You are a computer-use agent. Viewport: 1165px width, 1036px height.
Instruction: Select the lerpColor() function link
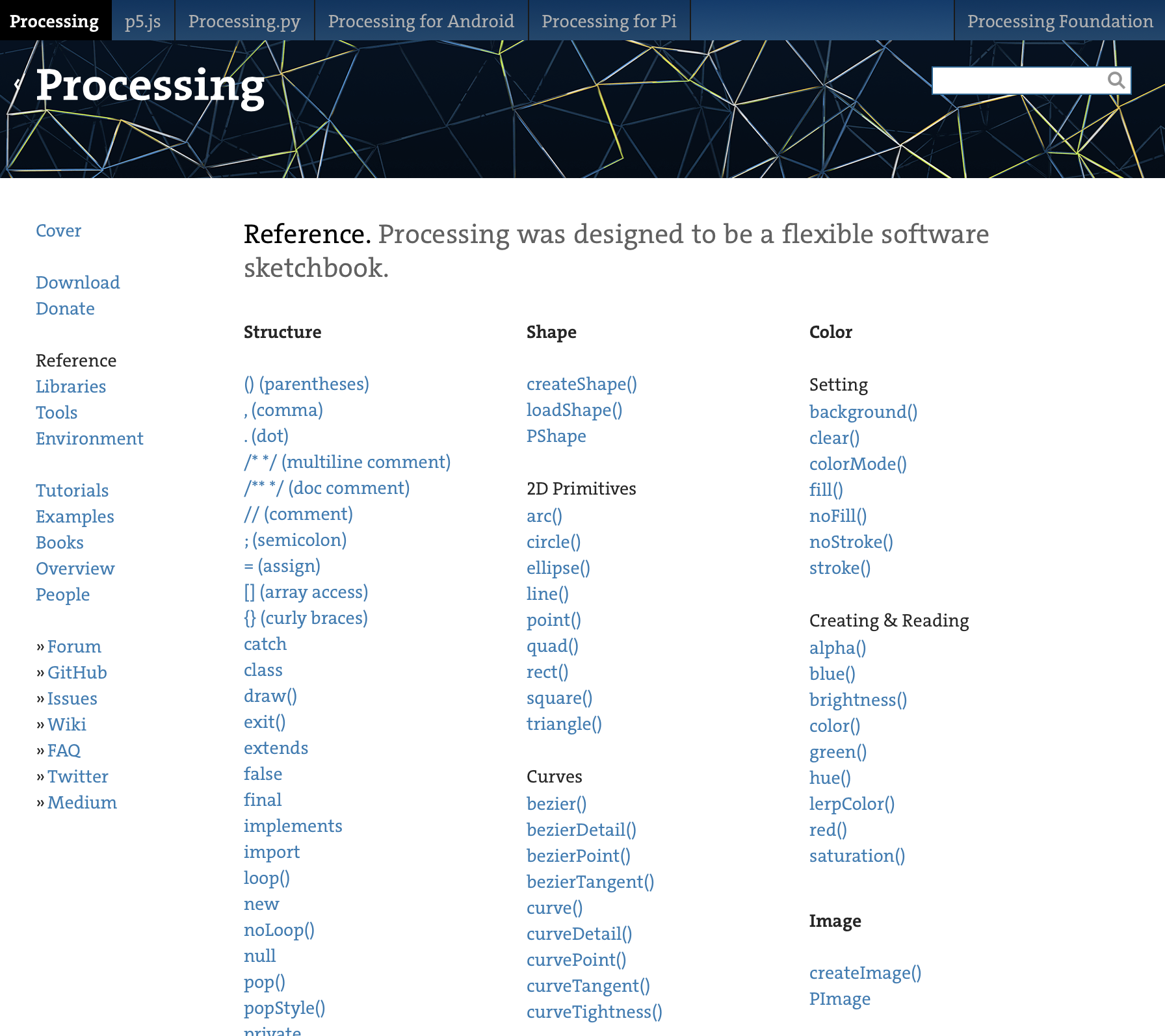852,804
